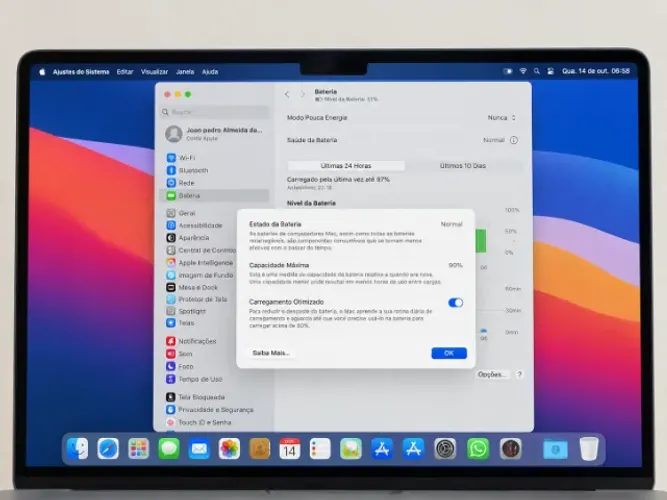Open the Ajustes do Sistema menu

pyautogui.click(x=81, y=72)
